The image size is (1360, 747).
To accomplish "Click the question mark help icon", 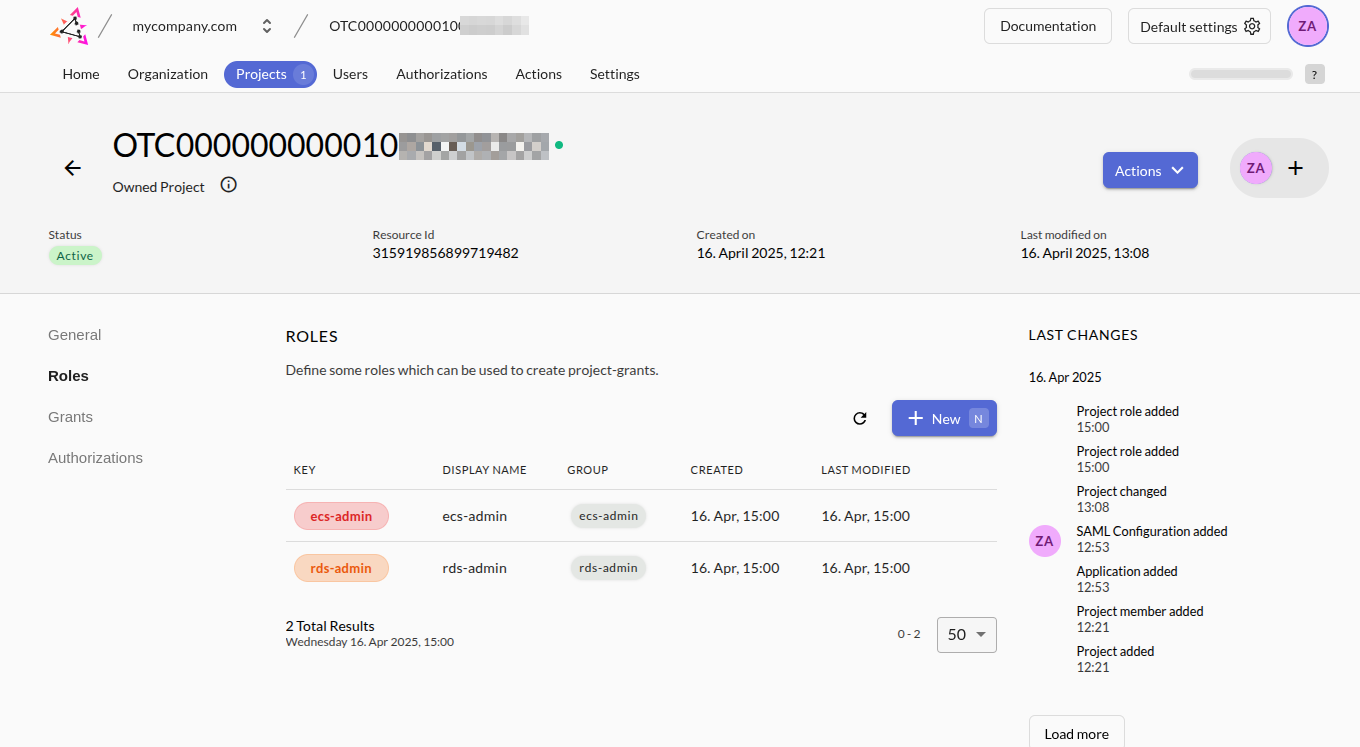I will 1315,74.
